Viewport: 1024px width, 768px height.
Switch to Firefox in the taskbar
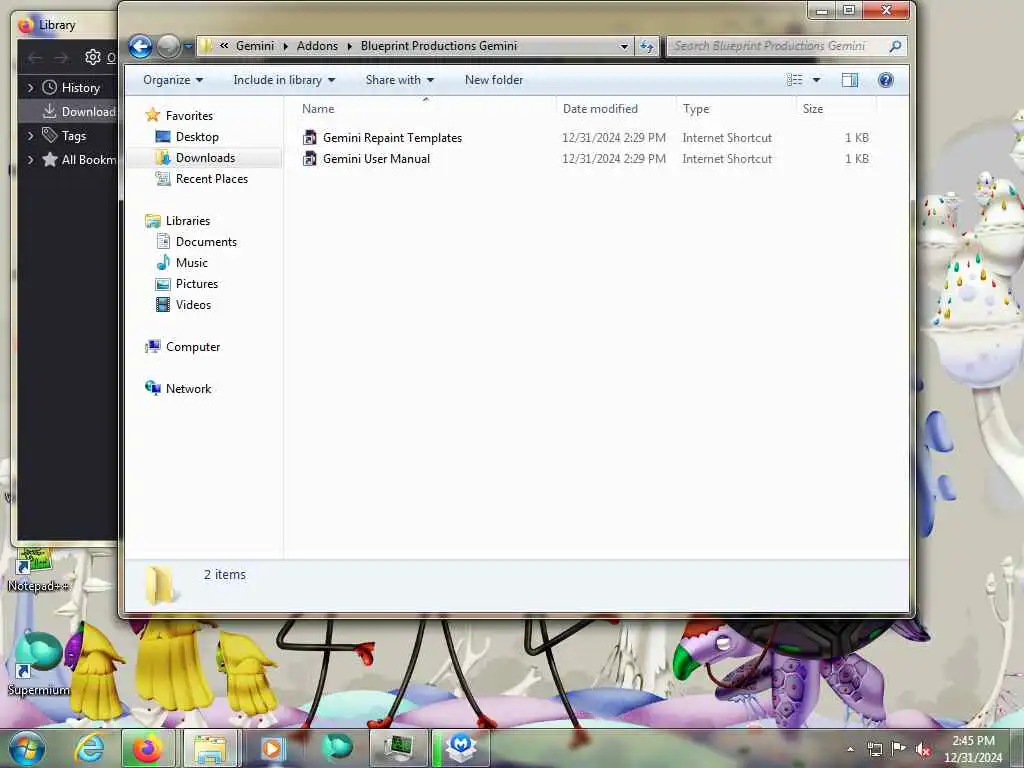(x=148, y=748)
